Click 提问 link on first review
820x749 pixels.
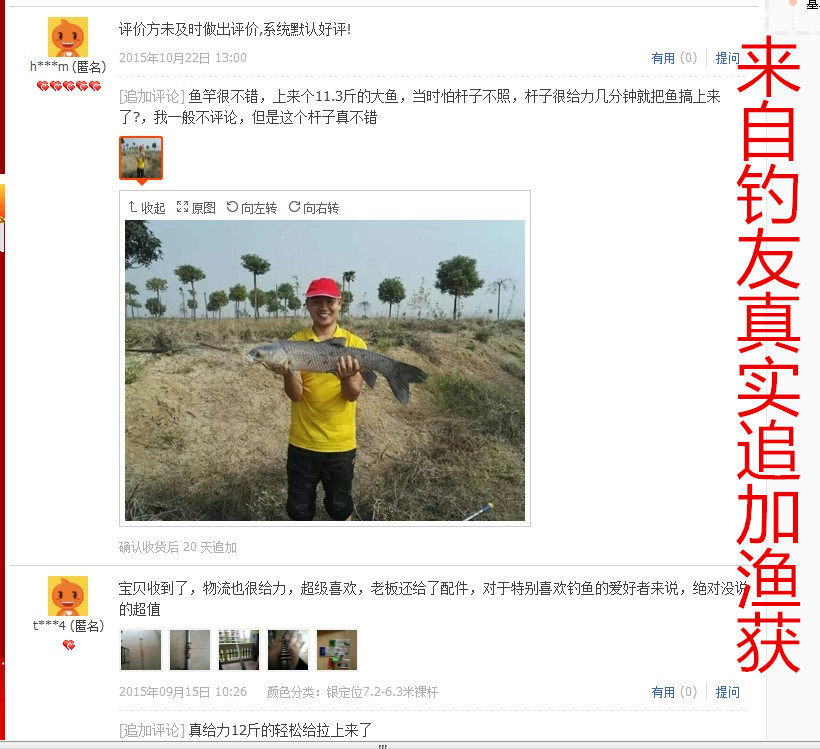point(727,58)
